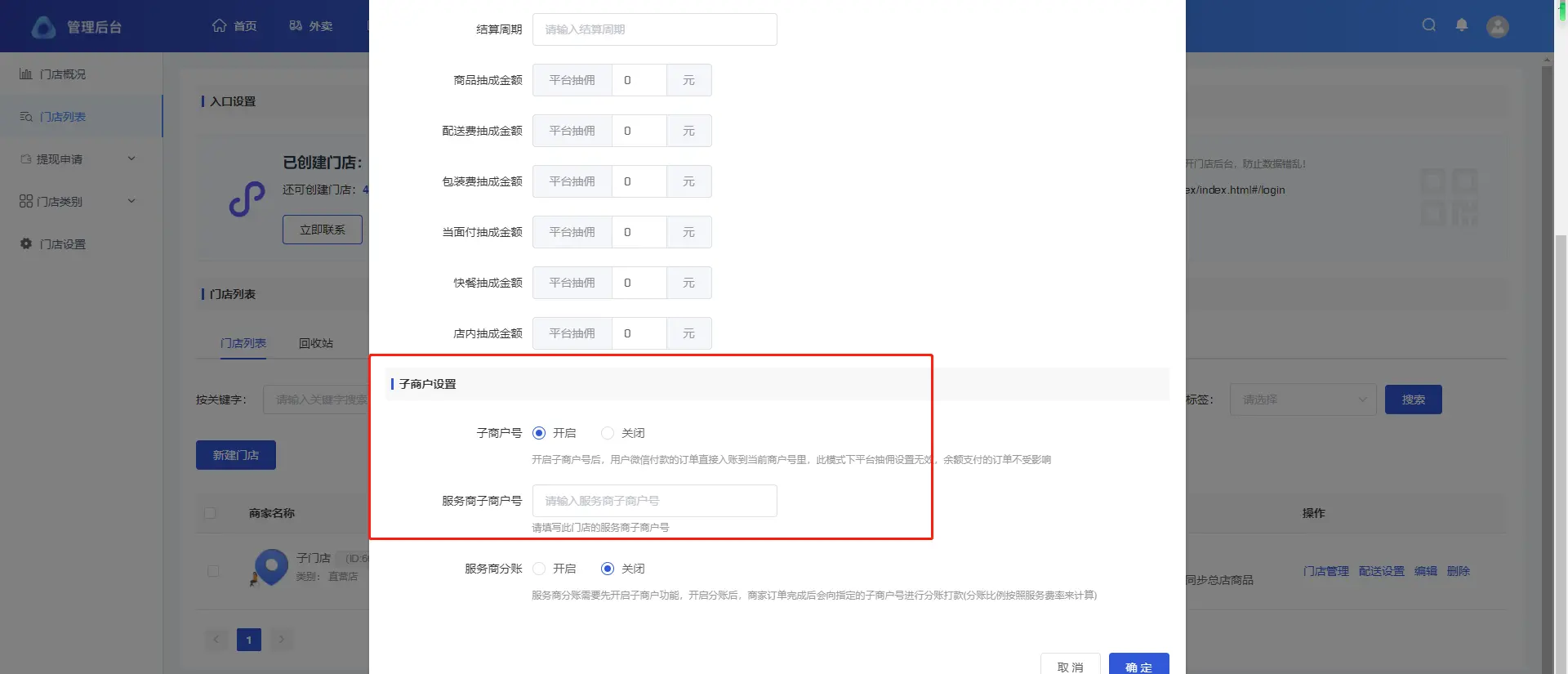
Task: Click the admin backend logo icon
Action: [43, 27]
